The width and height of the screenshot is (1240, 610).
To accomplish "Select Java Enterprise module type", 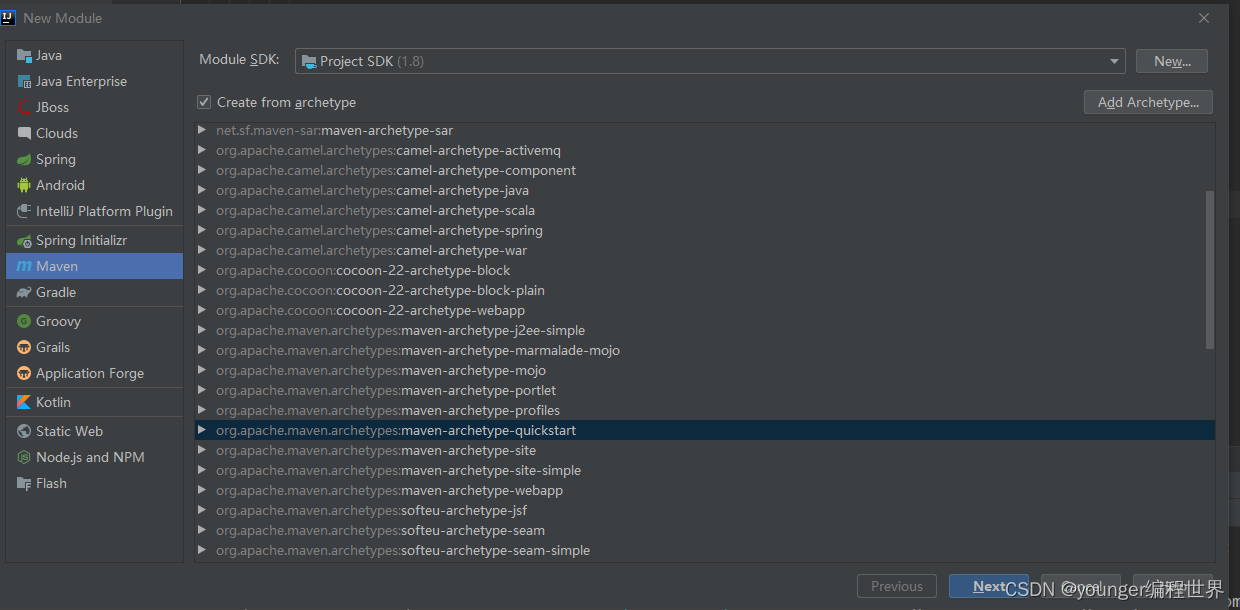I will [95, 81].
